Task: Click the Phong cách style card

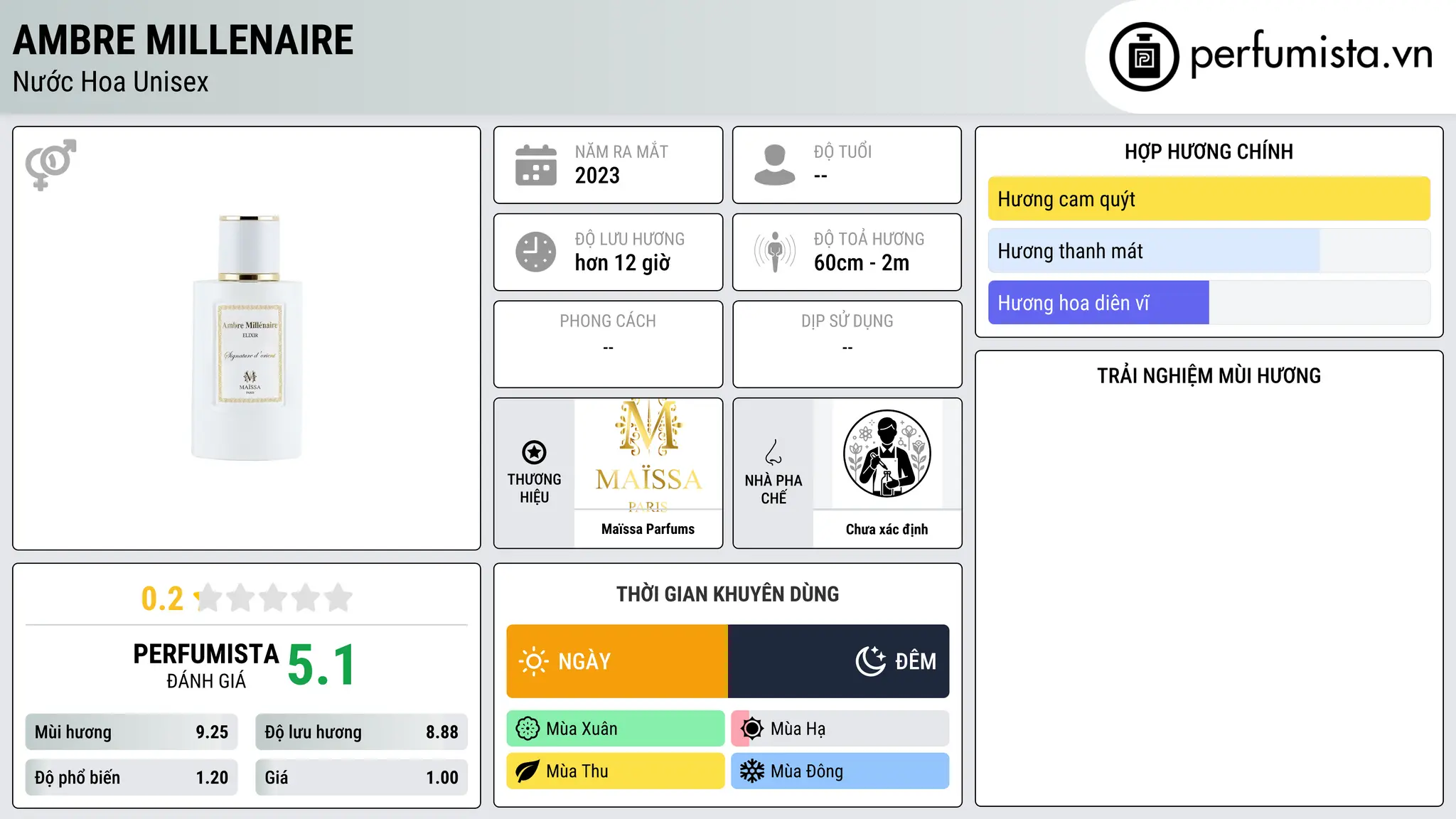Action: 609,344
